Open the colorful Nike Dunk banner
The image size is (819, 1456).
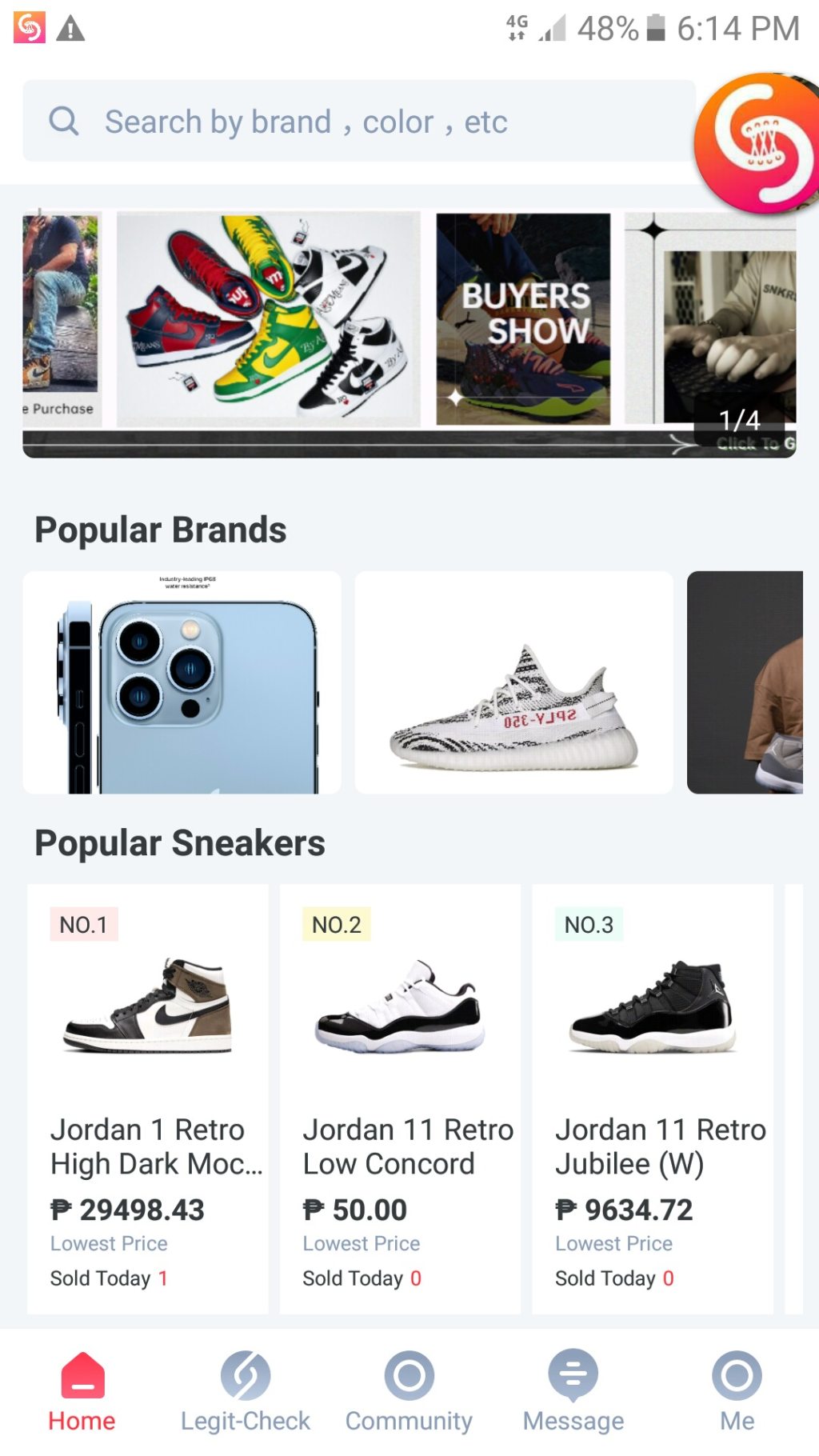point(268,318)
